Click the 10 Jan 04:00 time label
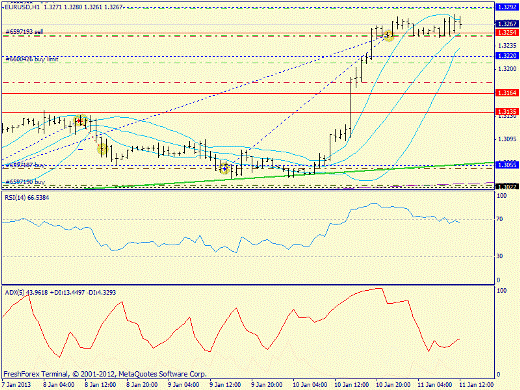This screenshot has width=520, height=390. point(310,385)
